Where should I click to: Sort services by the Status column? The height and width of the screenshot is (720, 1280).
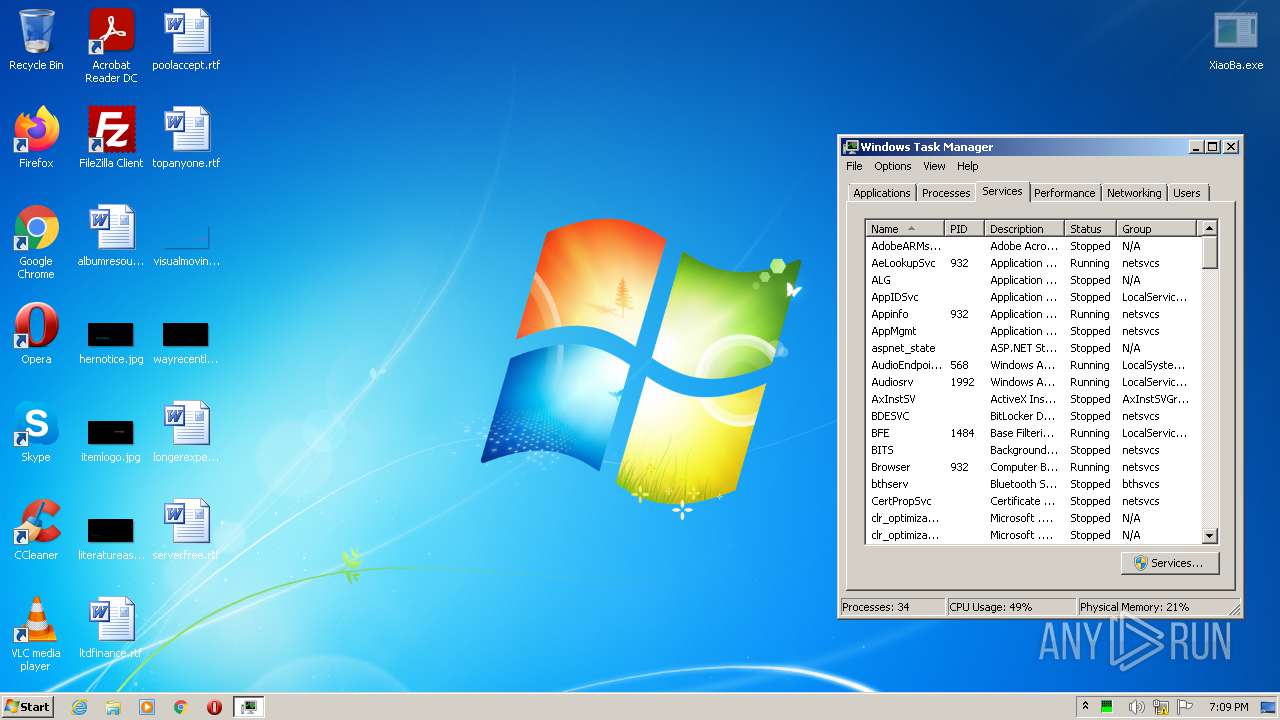(x=1090, y=229)
